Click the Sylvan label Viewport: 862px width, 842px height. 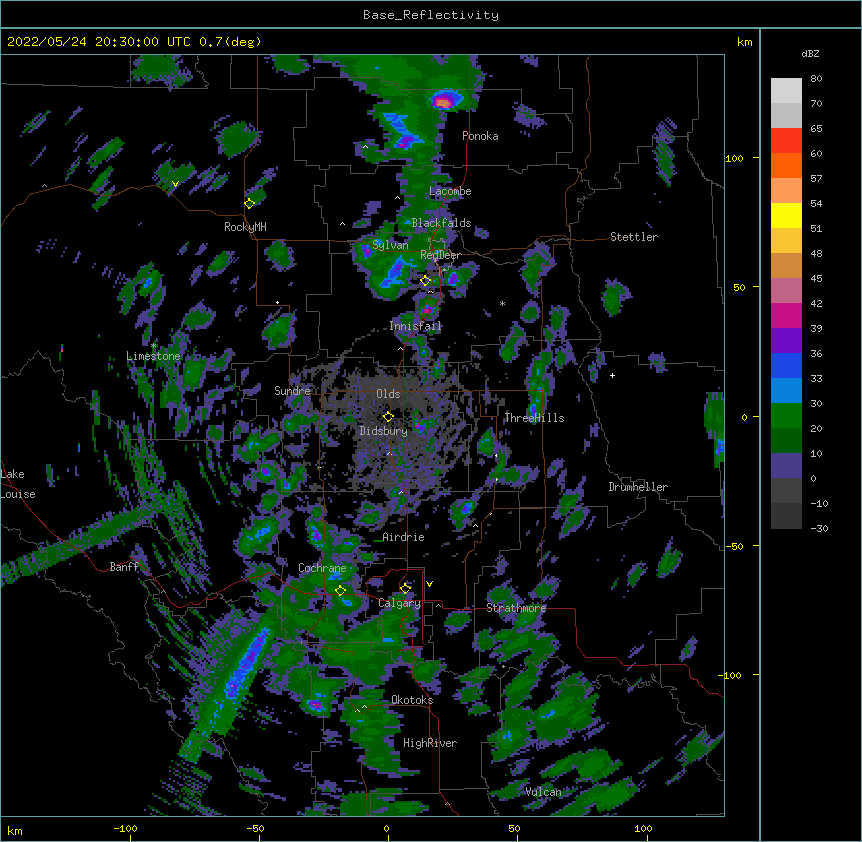coord(390,245)
